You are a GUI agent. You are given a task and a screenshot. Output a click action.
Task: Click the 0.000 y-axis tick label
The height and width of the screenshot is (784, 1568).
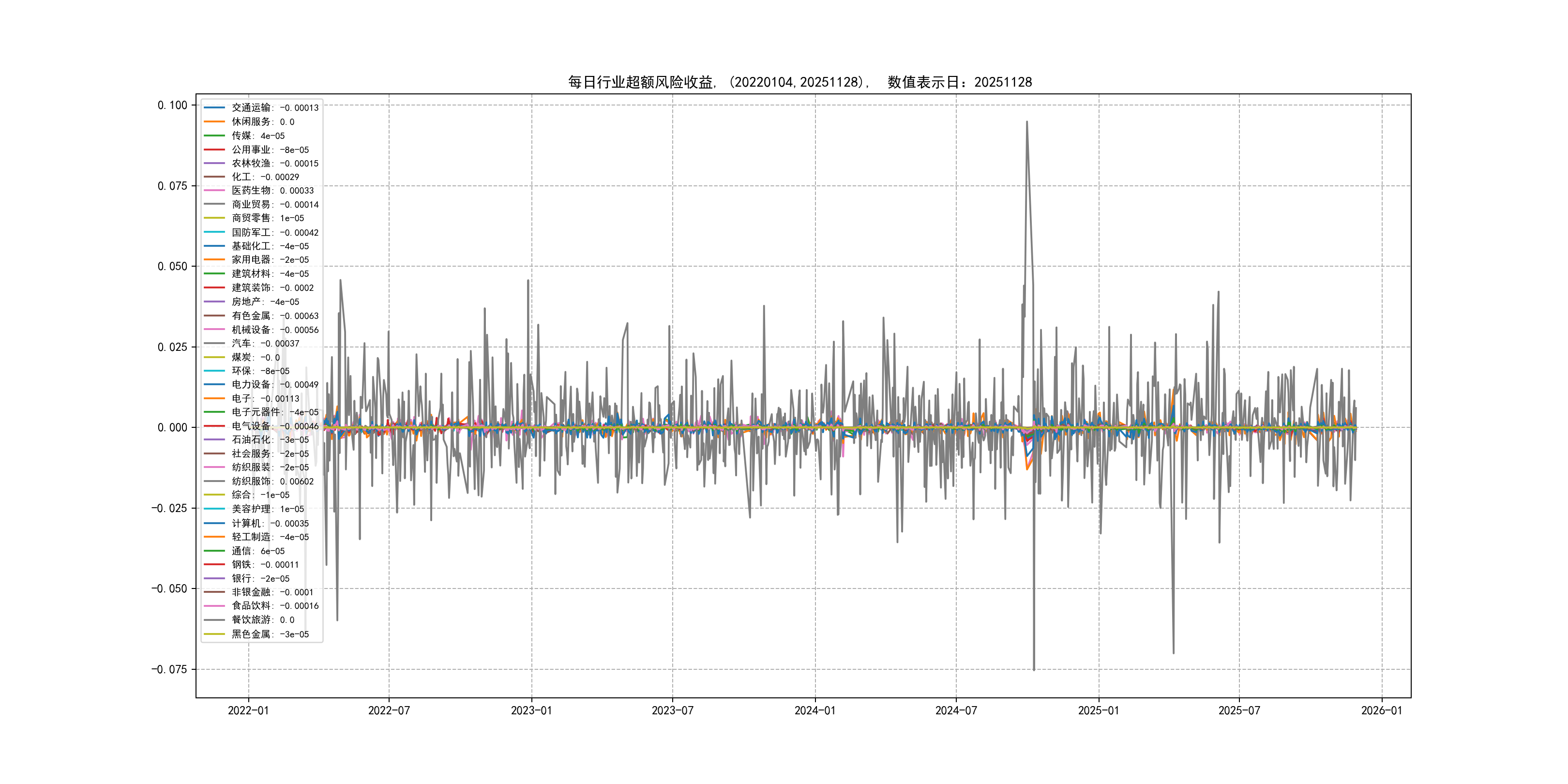tap(172, 428)
